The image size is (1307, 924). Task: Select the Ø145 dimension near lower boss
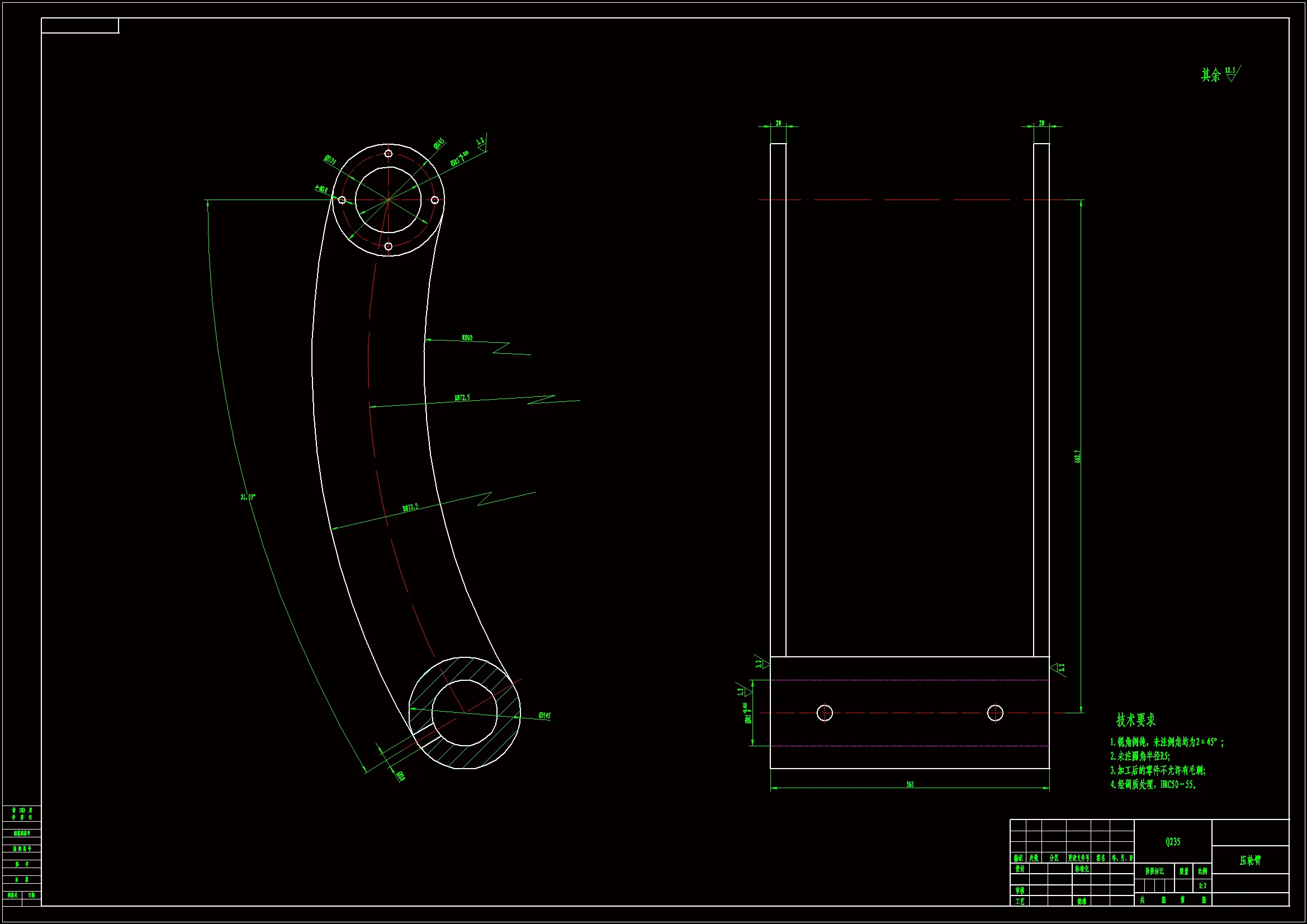tap(544, 715)
